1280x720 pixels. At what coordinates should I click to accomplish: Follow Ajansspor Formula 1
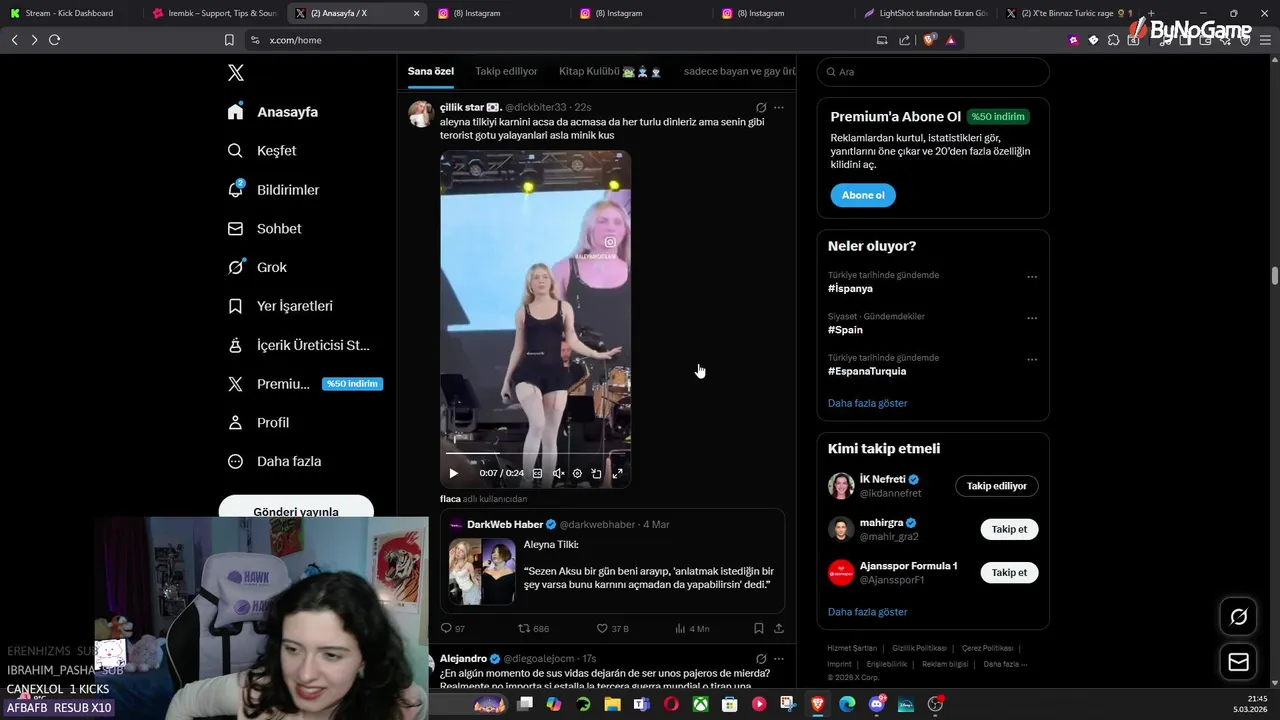coord(1009,573)
